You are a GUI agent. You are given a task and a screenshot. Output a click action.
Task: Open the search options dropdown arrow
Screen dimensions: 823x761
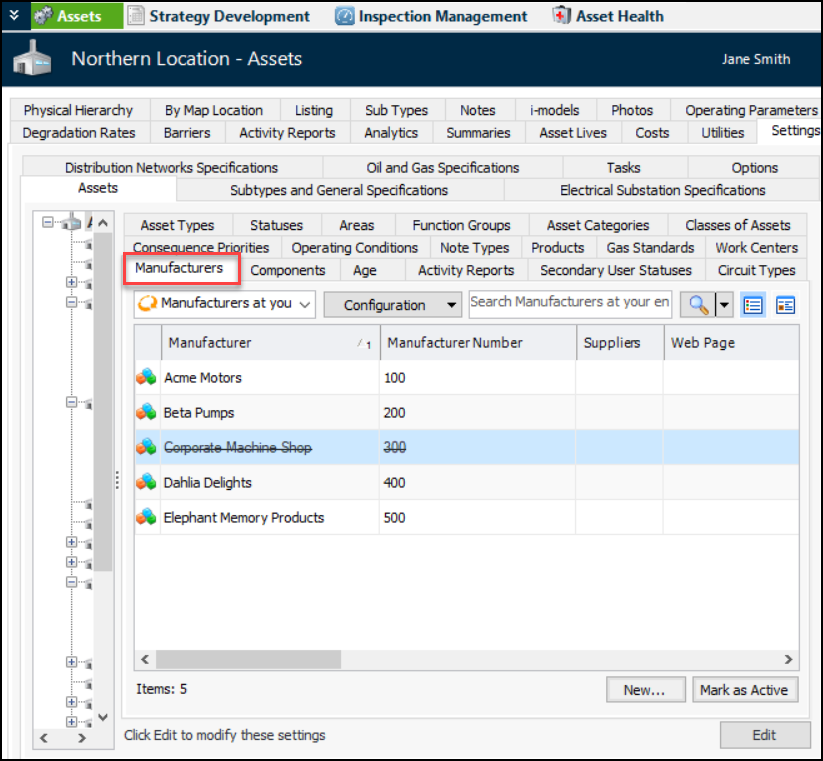(x=724, y=305)
